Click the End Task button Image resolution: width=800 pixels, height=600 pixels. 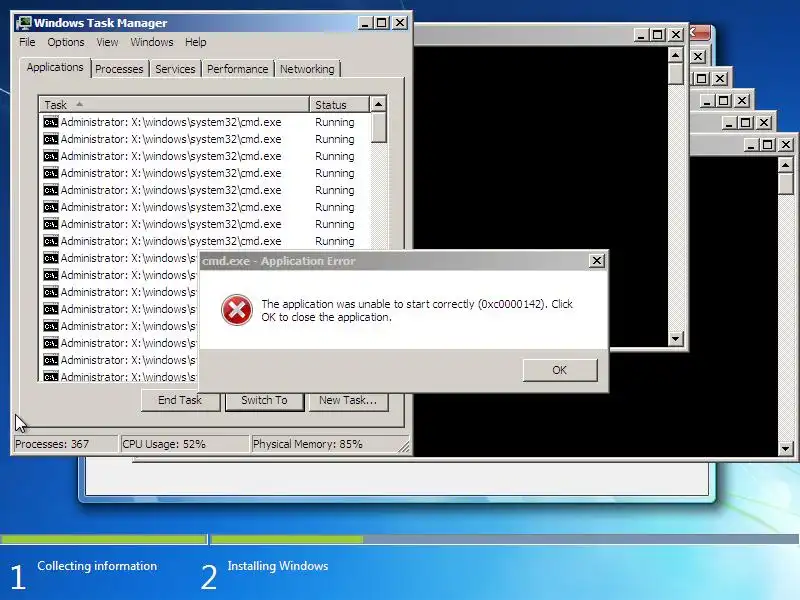point(180,401)
